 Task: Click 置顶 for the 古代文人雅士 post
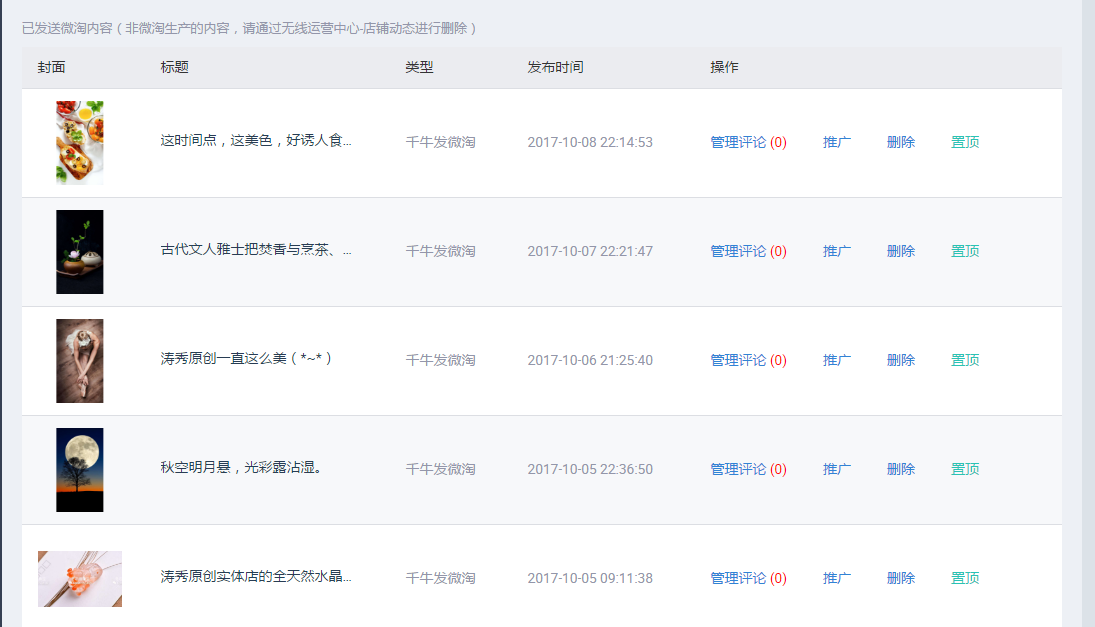[964, 251]
